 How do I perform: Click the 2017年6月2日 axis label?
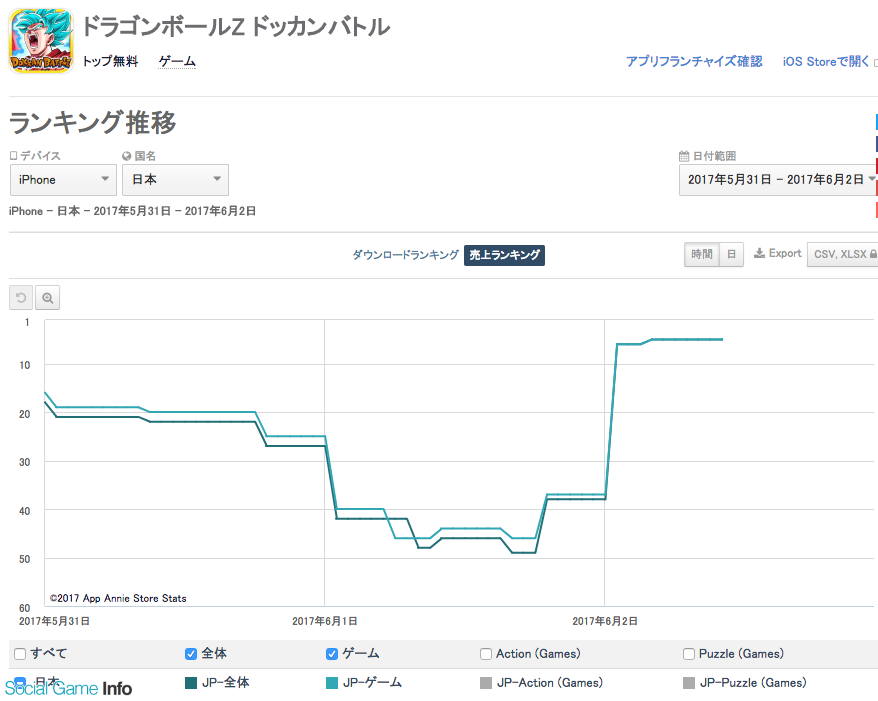[605, 621]
